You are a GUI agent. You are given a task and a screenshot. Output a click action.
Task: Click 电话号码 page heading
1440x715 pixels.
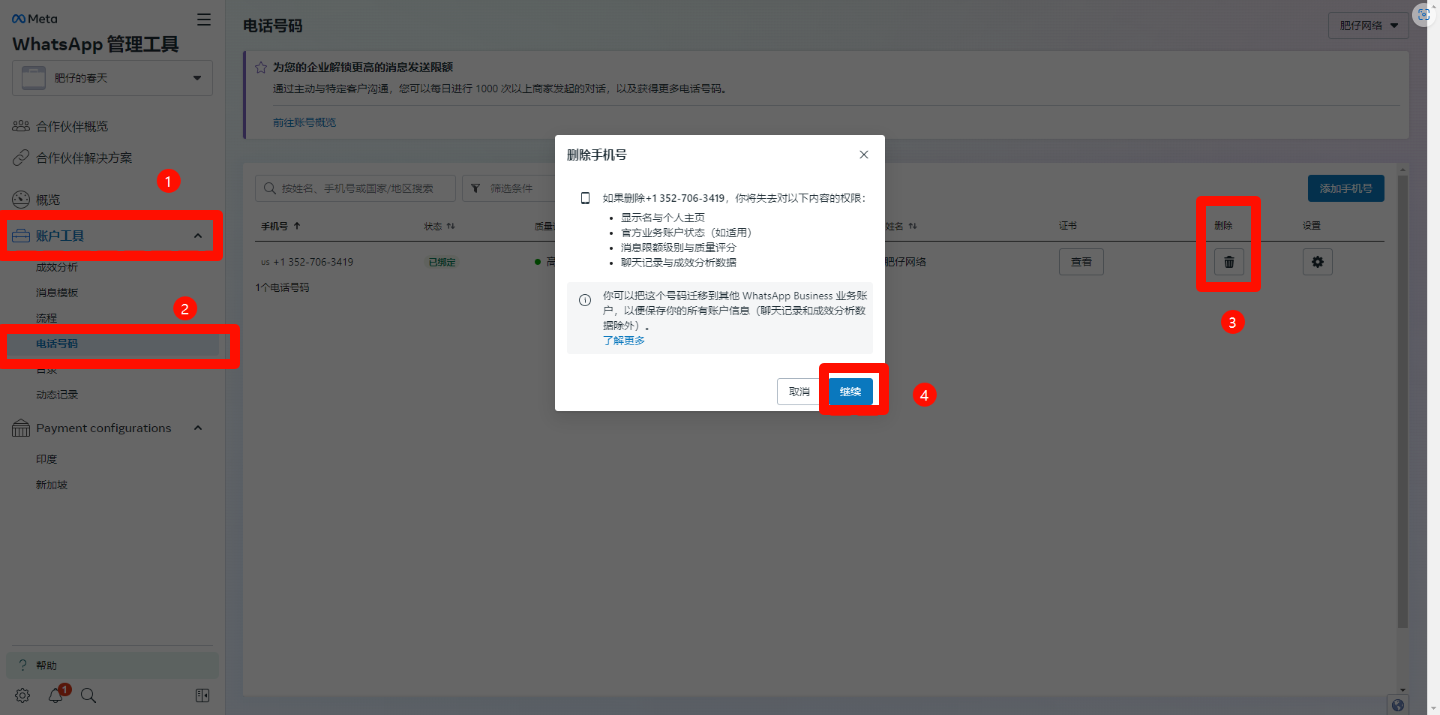[x=273, y=26]
